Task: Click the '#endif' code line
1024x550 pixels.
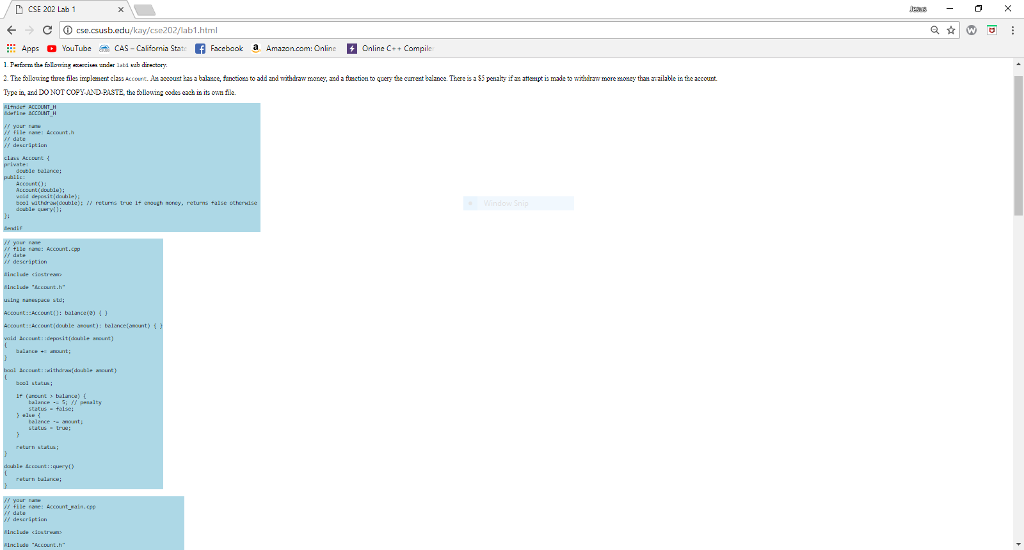Action: [13, 229]
